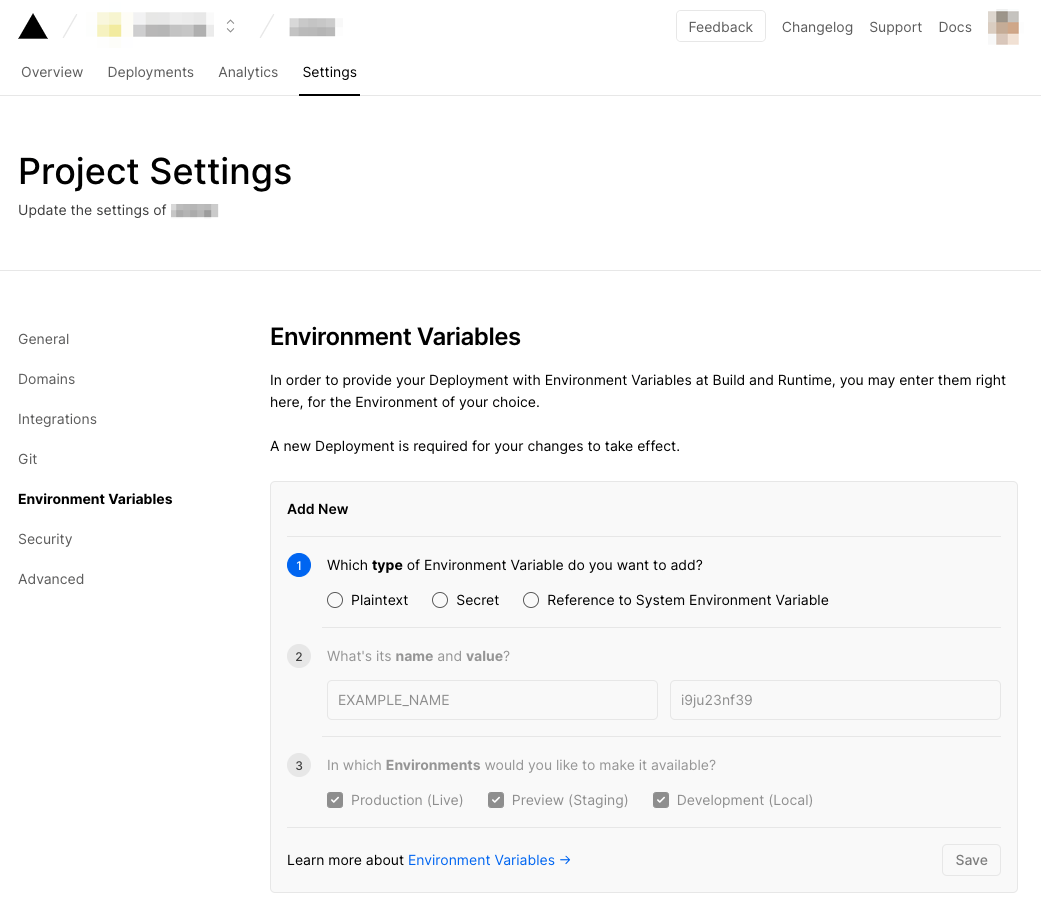Expand the team switcher chevron
The height and width of the screenshot is (911, 1041).
231,27
